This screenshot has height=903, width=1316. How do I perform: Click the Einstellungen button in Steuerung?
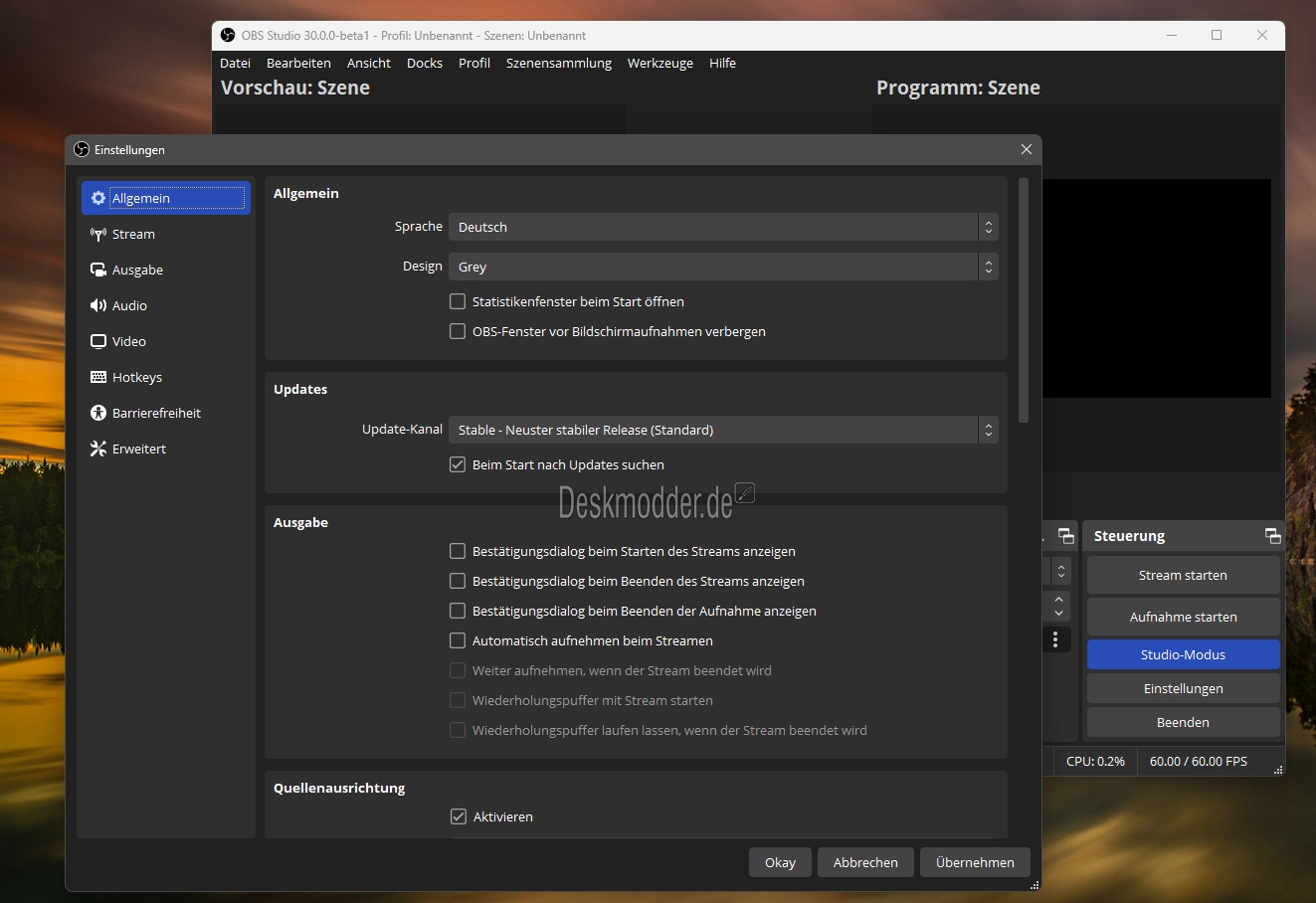[1183, 688]
